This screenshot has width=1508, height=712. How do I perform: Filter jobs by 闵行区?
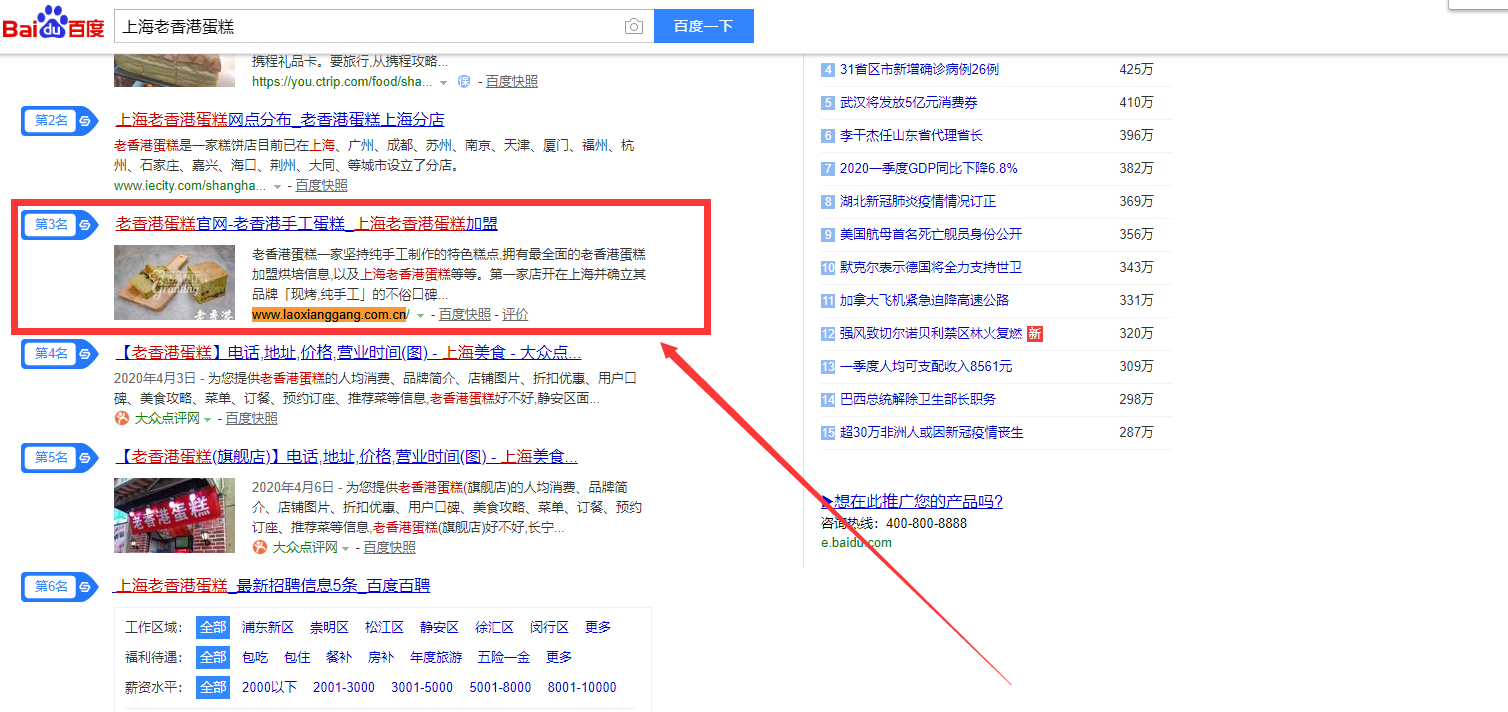coord(549,627)
